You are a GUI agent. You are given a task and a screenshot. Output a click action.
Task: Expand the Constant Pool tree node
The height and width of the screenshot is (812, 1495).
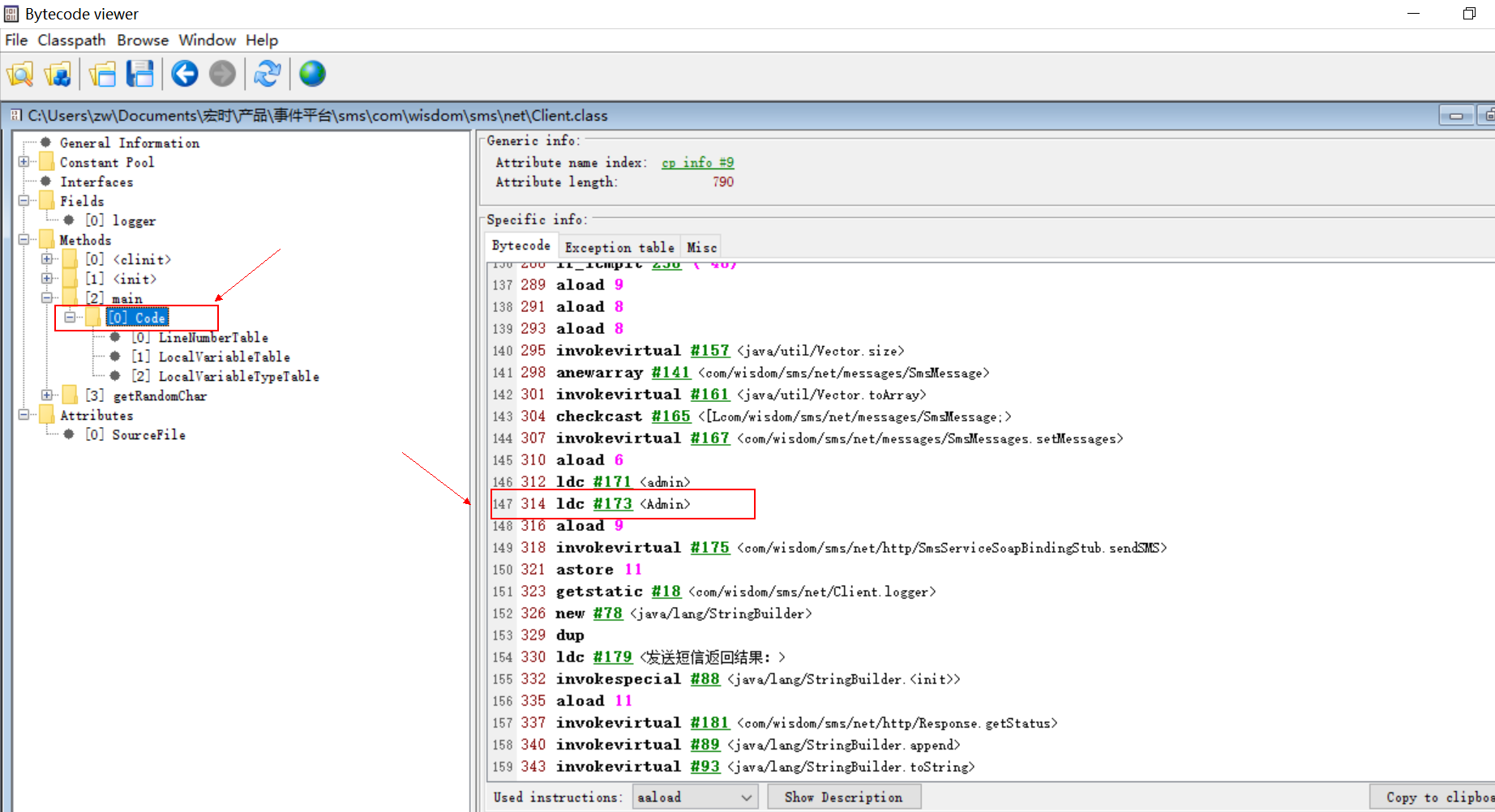tap(24, 162)
